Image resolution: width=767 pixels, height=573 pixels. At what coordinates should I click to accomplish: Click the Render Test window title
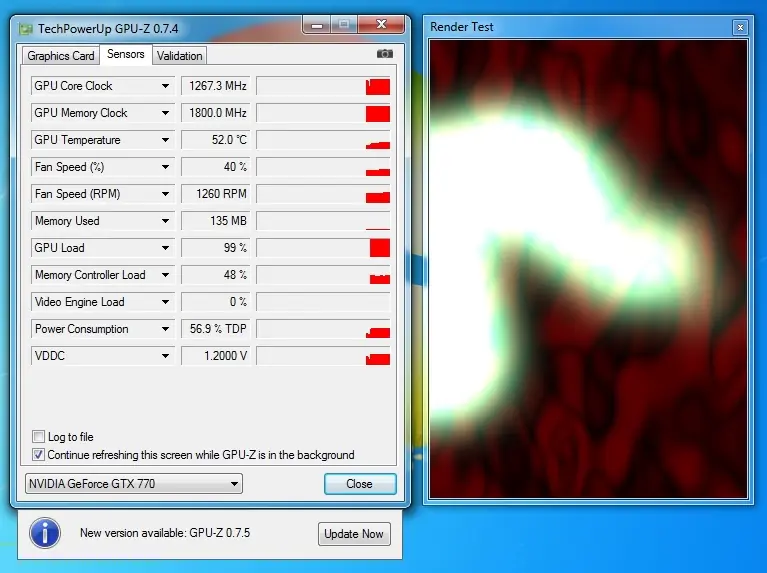461,27
